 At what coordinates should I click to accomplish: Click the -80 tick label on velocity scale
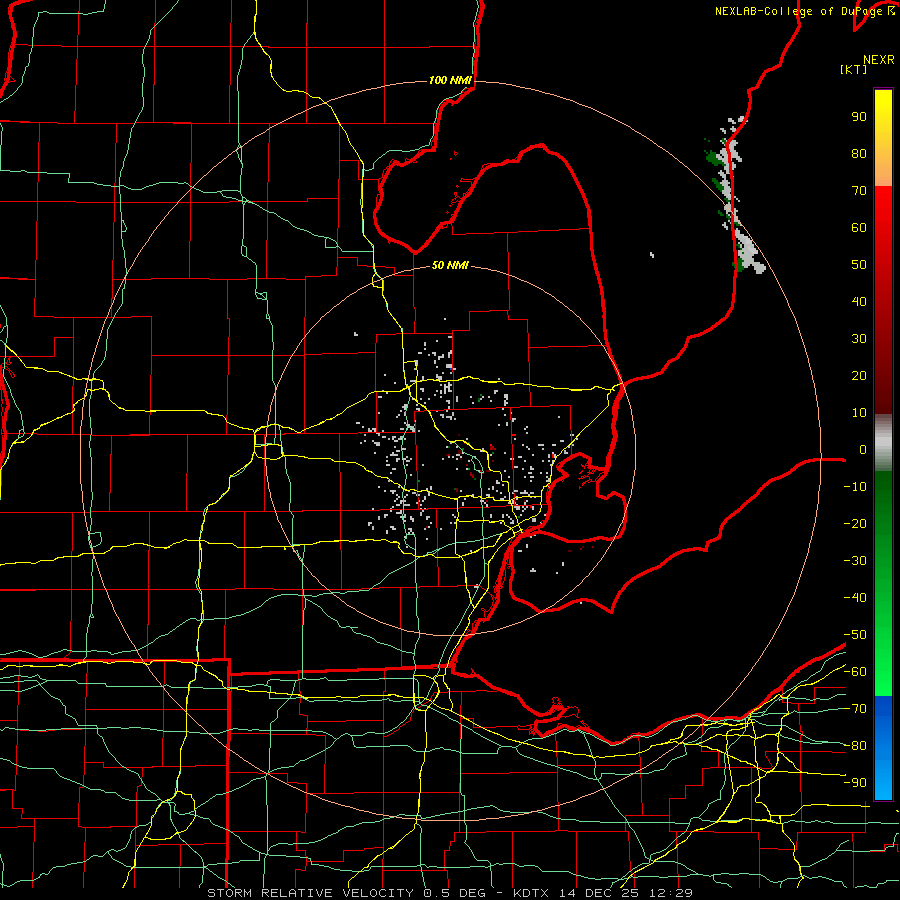click(855, 746)
